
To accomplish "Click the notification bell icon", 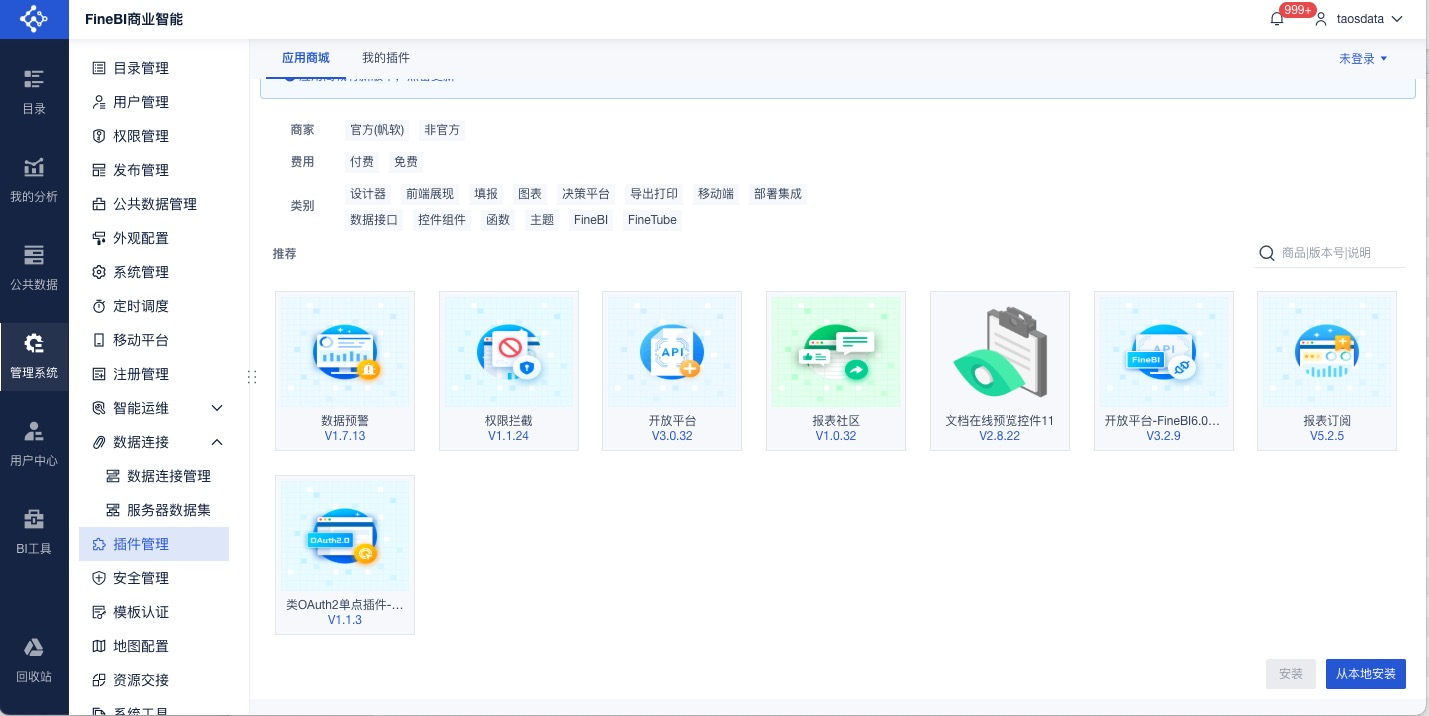I will coord(1277,19).
